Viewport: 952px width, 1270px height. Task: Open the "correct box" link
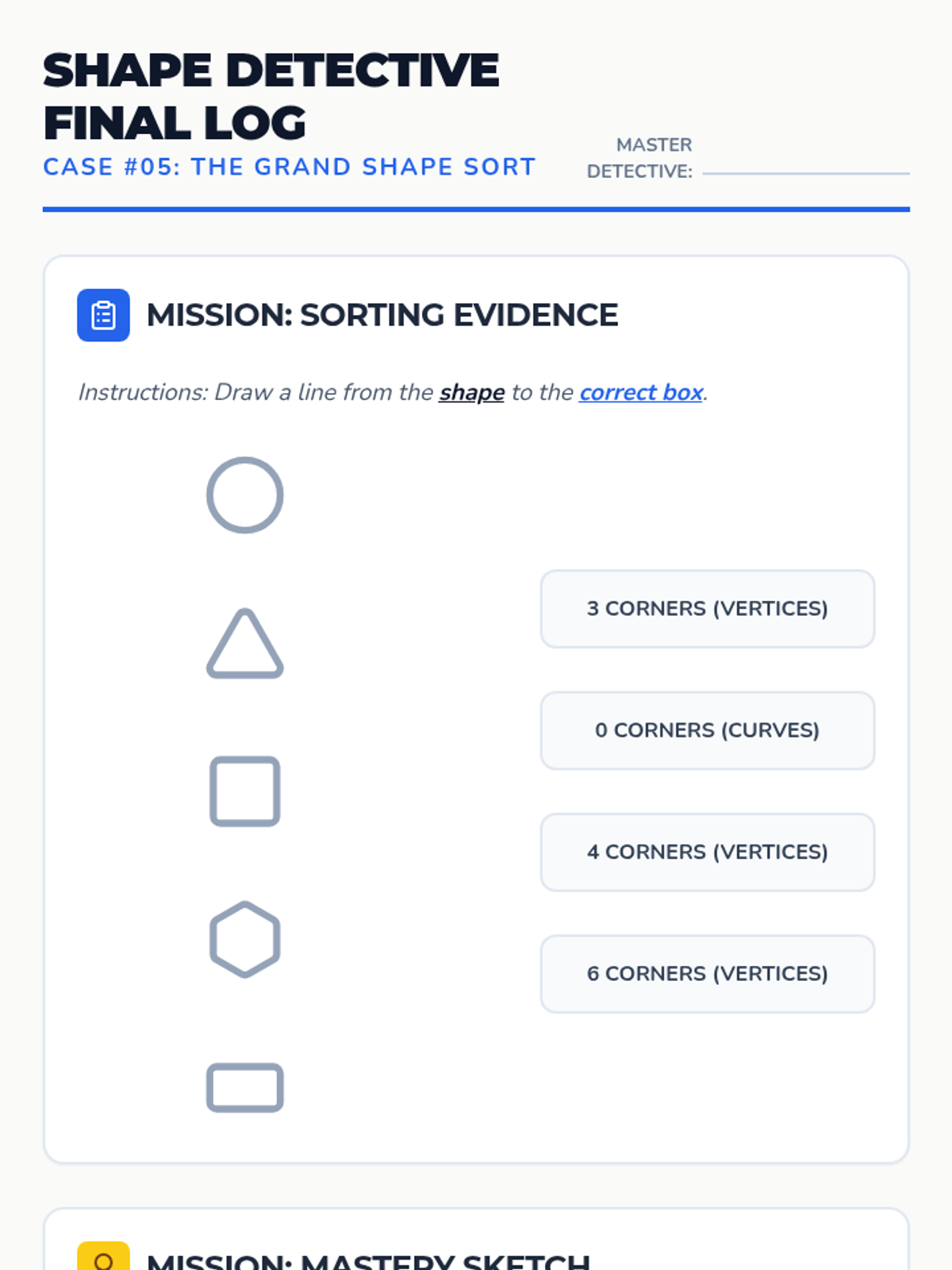[x=641, y=392]
